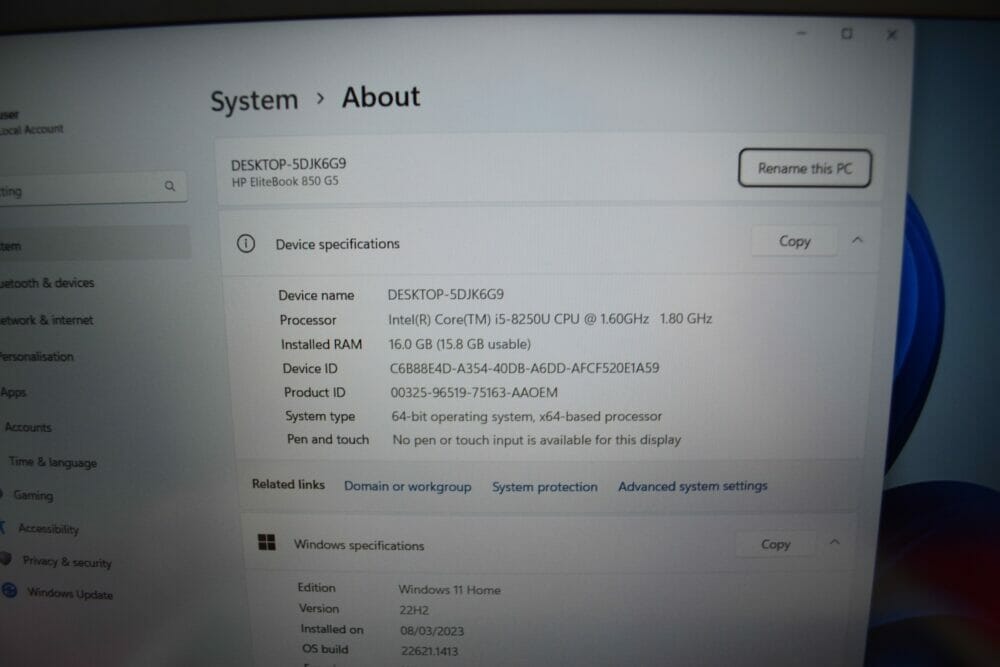The image size is (1000, 667).
Task: Open System protection link
Action: click(545, 487)
